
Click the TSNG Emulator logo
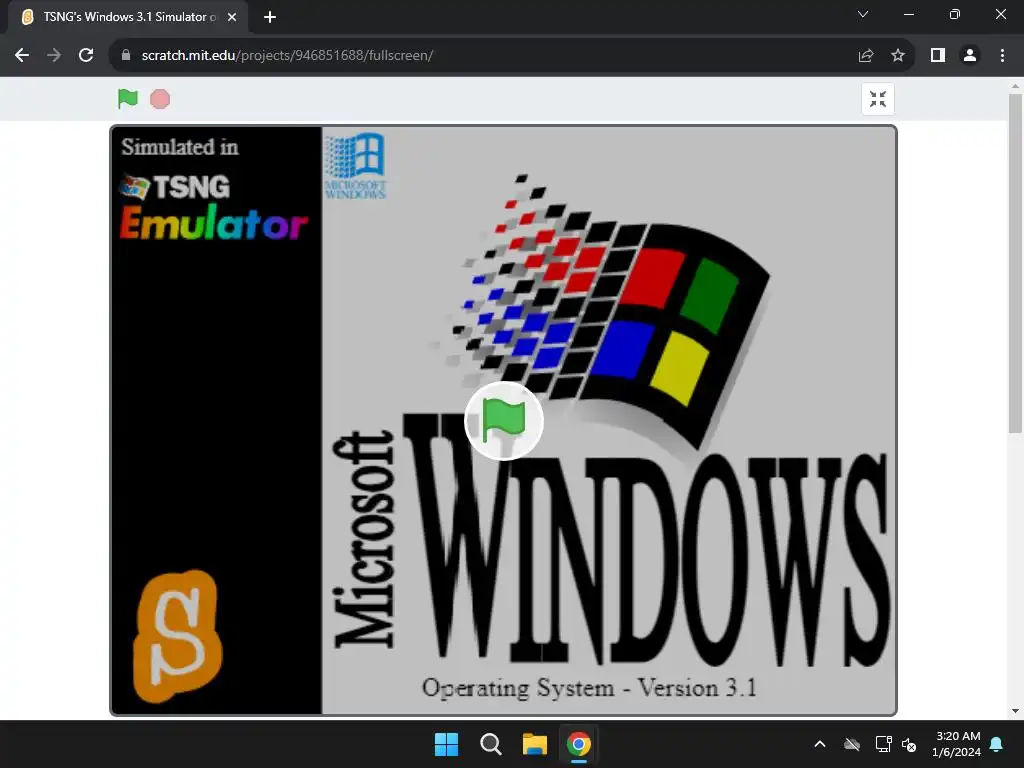pos(213,206)
